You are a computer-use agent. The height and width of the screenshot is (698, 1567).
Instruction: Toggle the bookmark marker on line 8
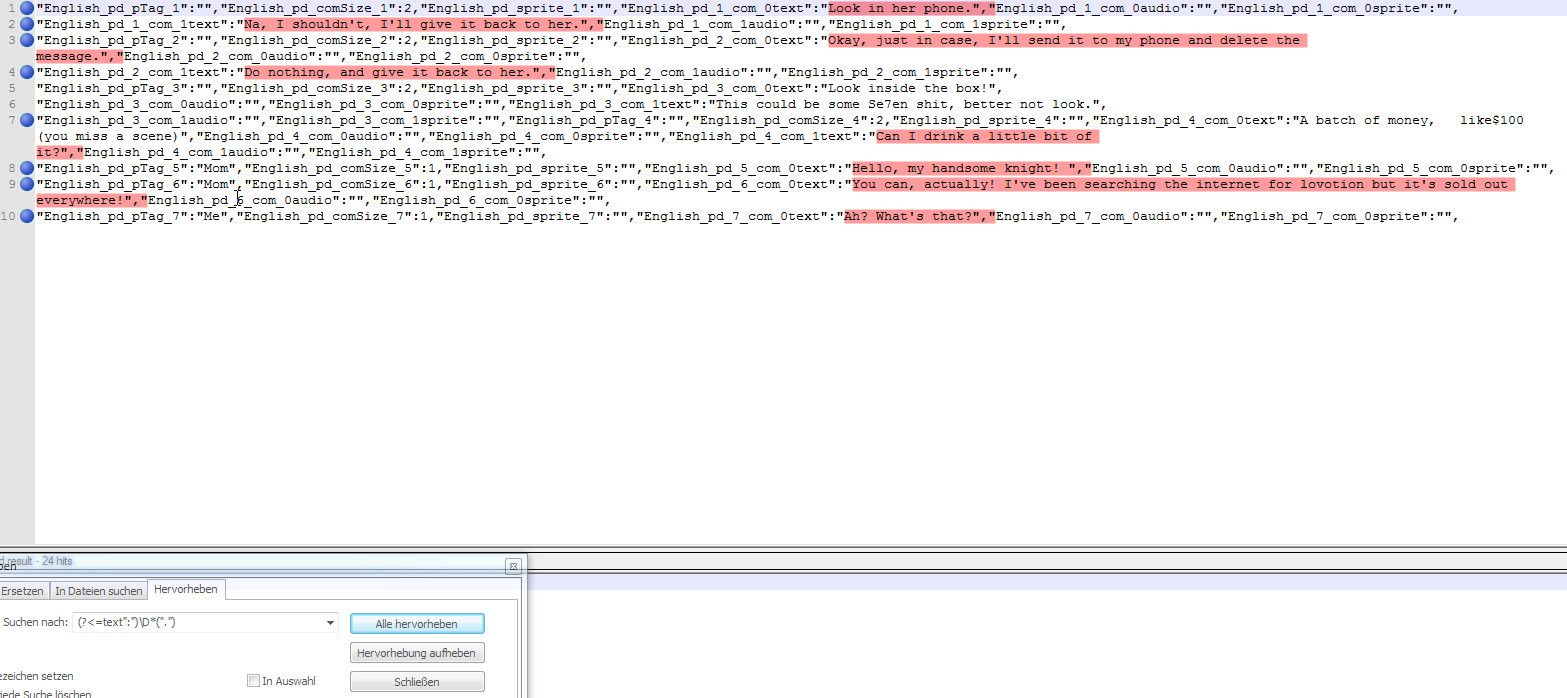pos(27,168)
